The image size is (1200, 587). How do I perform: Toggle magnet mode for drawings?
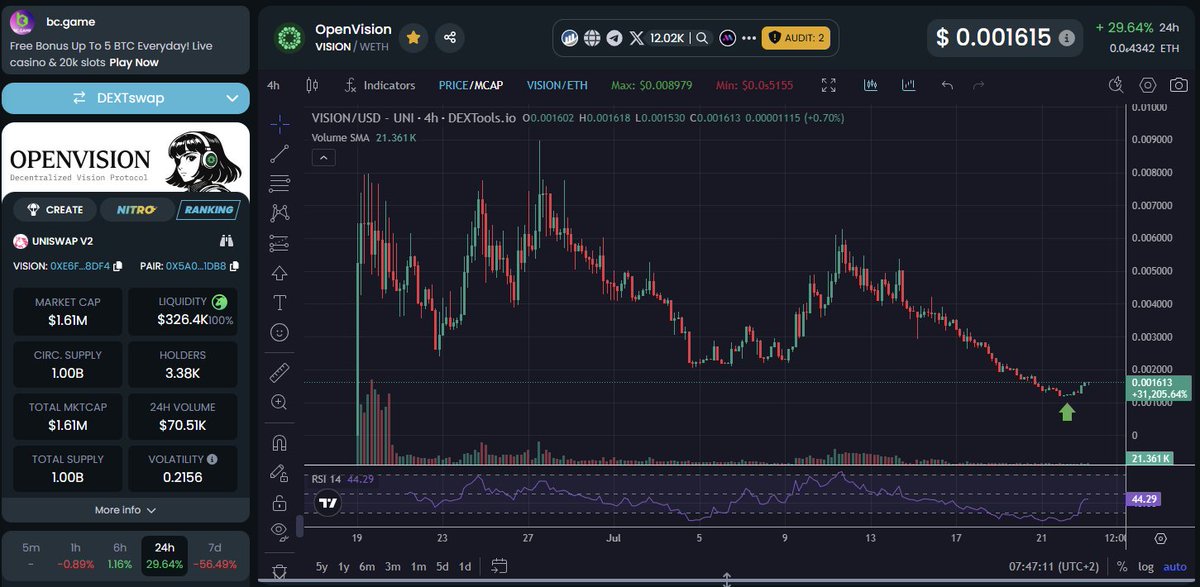point(280,443)
